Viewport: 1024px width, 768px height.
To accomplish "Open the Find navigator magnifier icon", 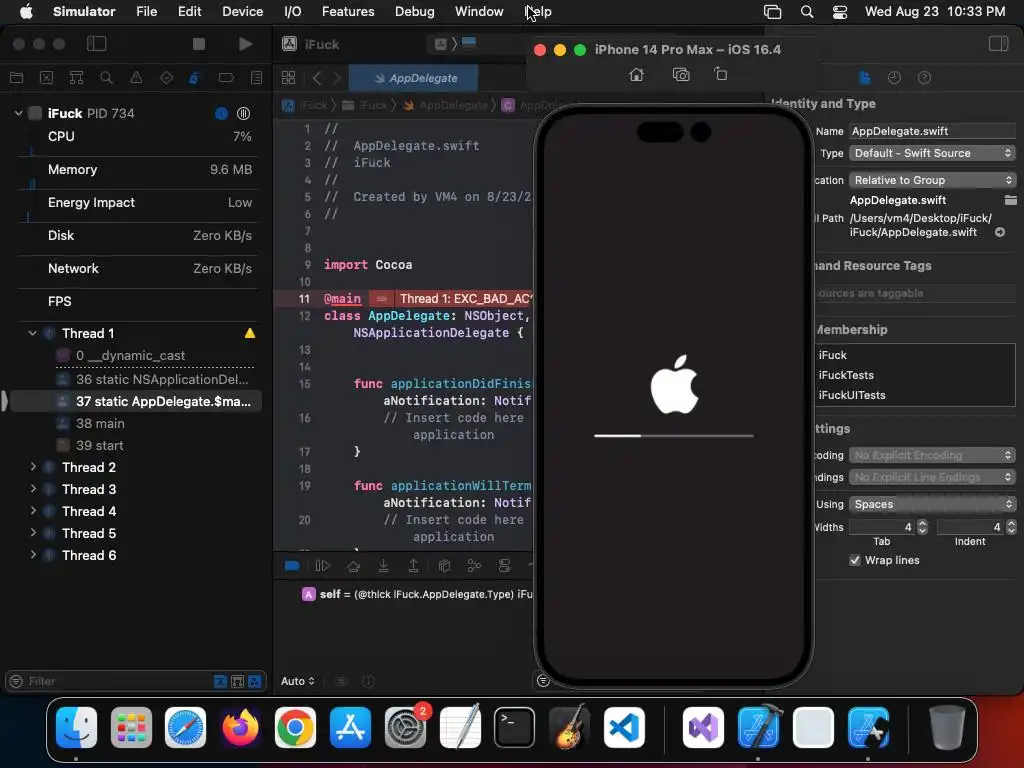I will [x=106, y=78].
